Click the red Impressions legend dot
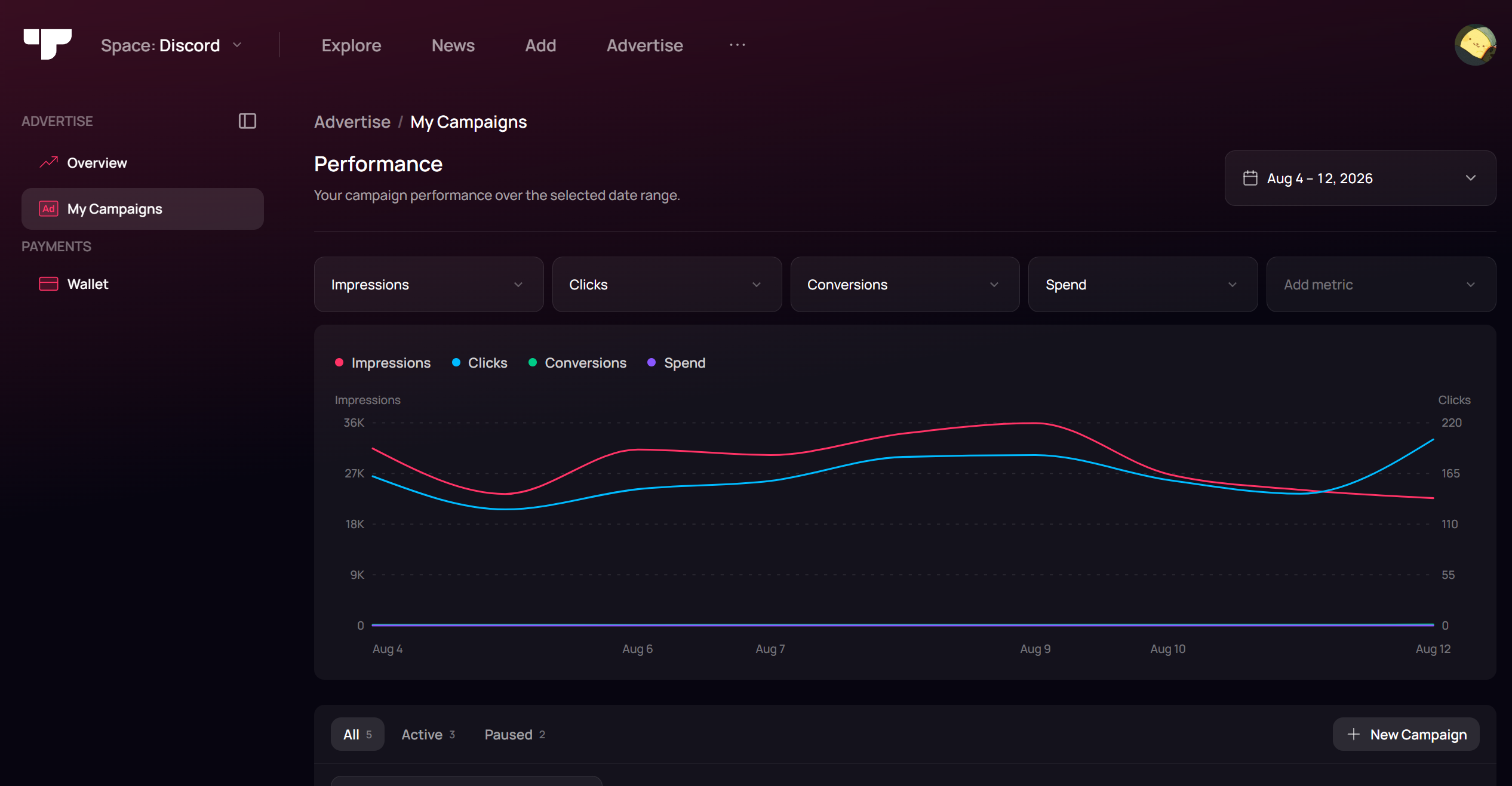This screenshot has height=786, width=1512. click(339, 362)
